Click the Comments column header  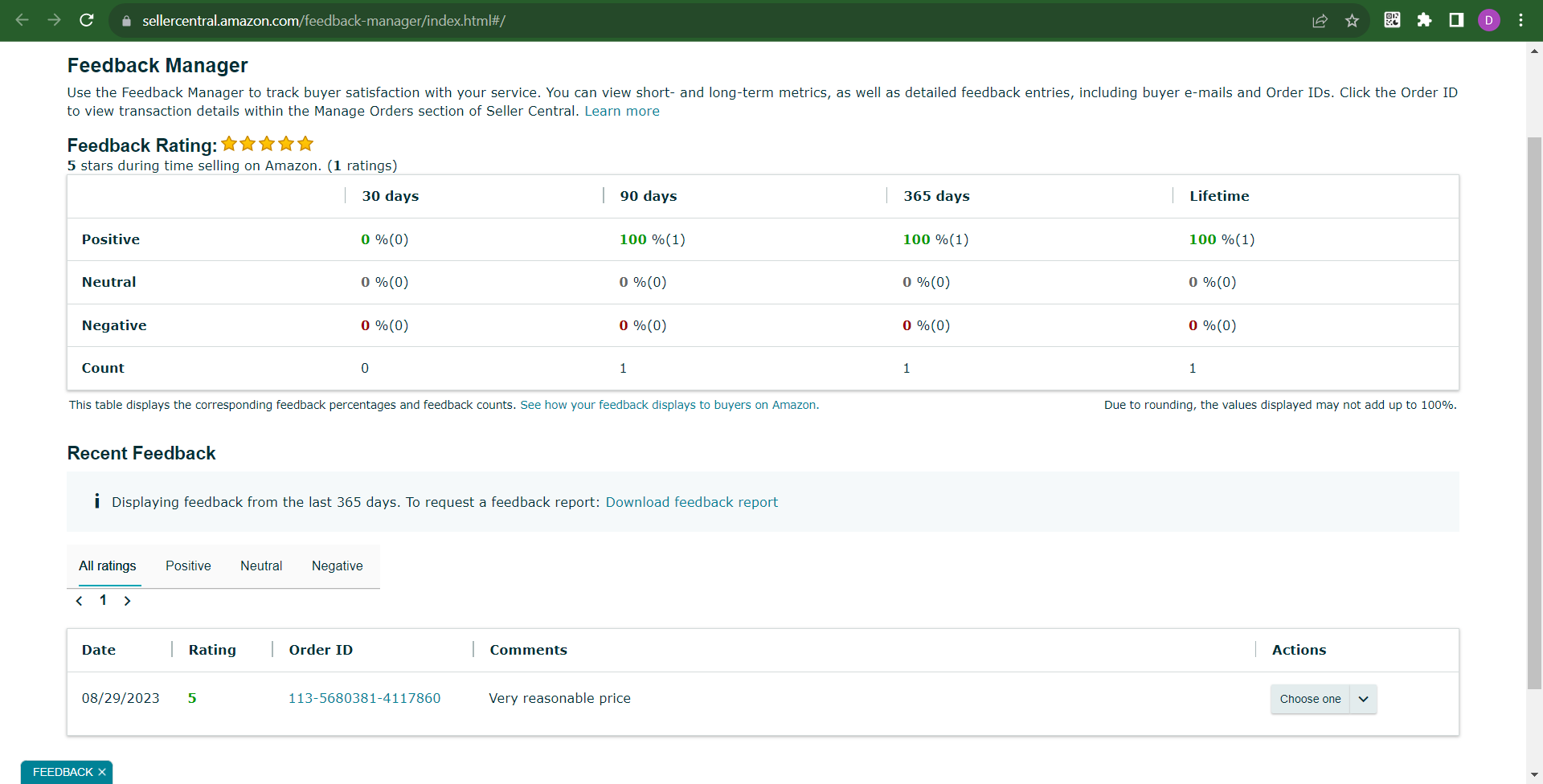[x=528, y=650]
